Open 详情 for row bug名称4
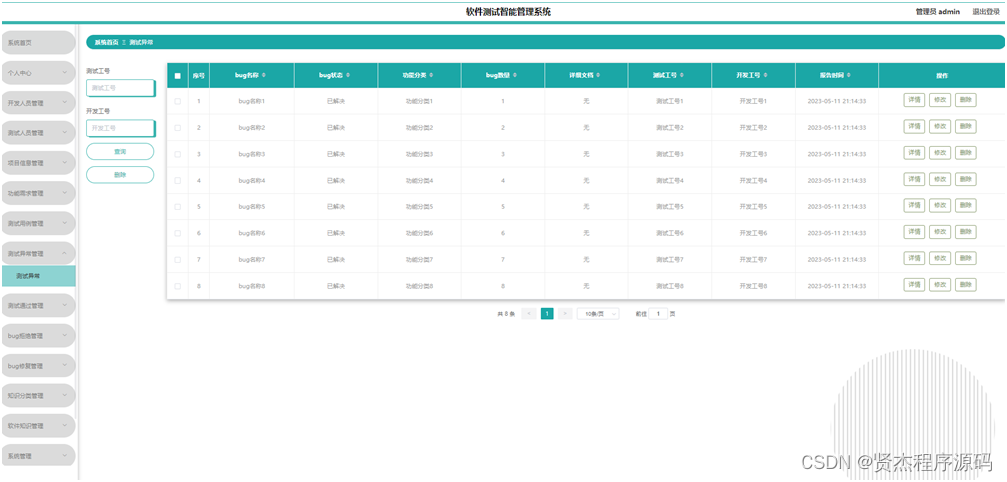Screen dimensions: 1007x482 click(x=914, y=179)
